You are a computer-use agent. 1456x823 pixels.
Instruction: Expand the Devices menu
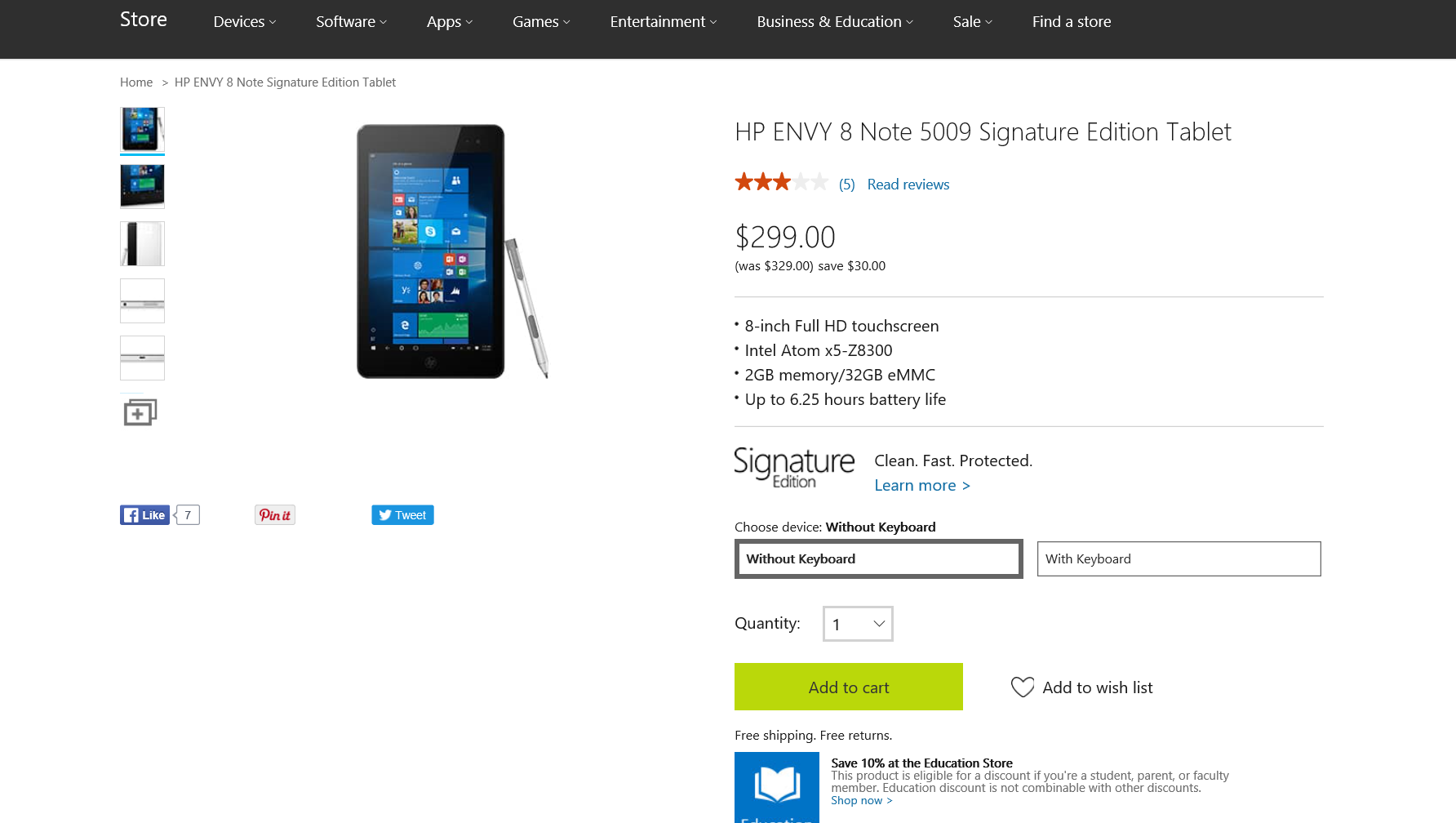245,22
